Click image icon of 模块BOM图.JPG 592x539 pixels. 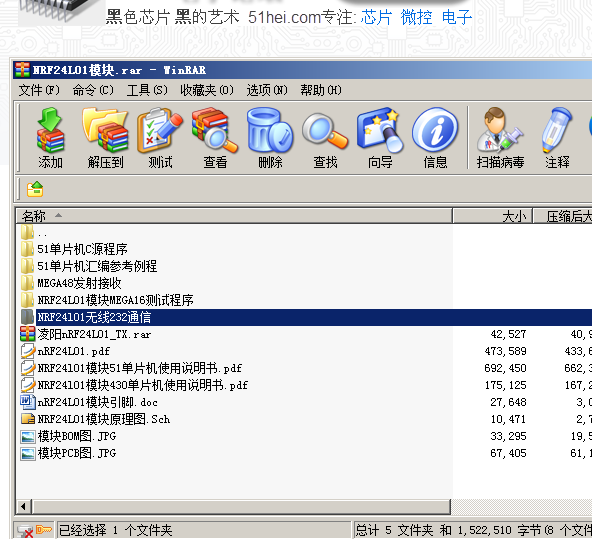tap(28, 436)
